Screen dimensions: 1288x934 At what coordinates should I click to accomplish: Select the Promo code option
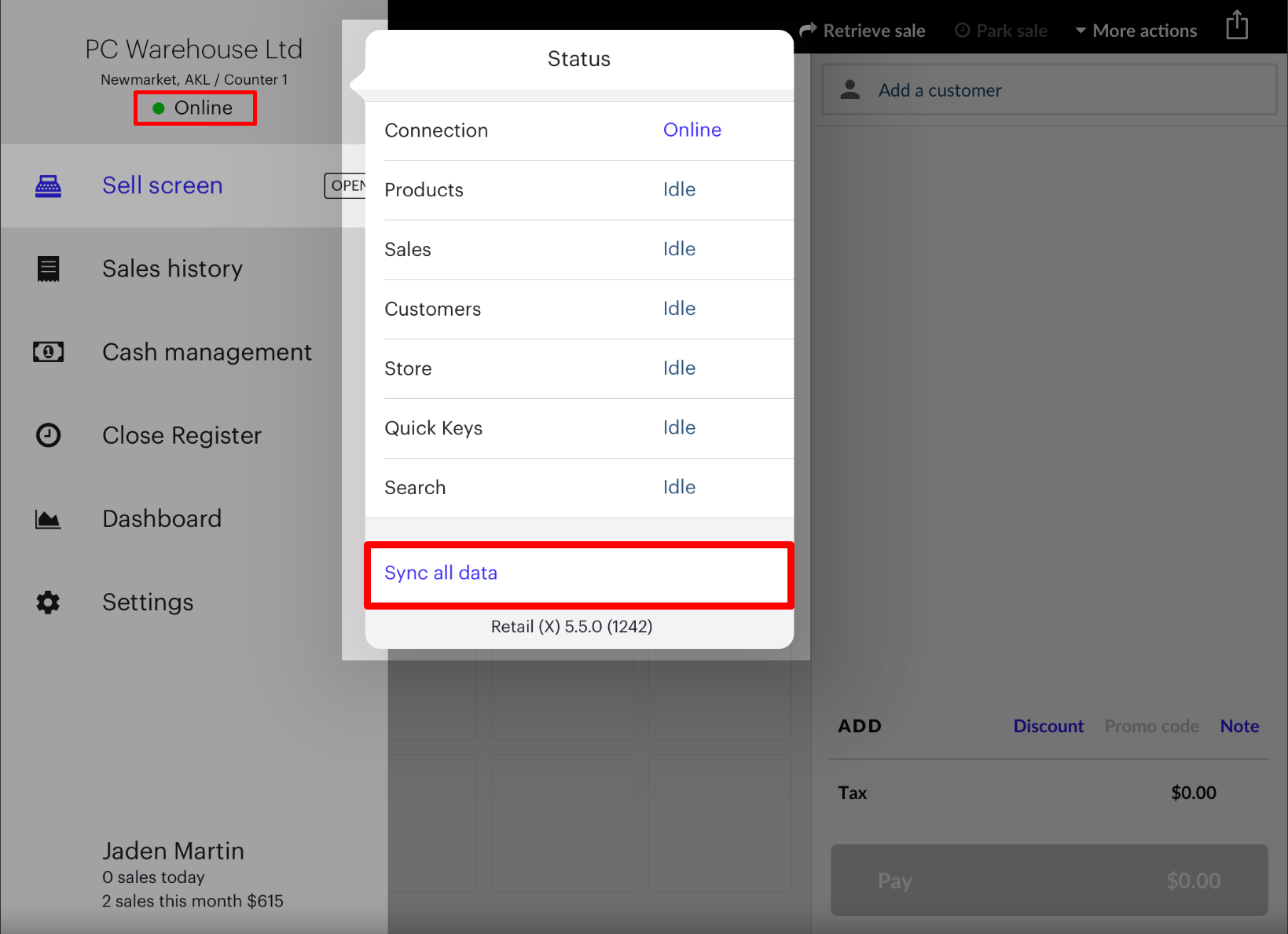click(x=1152, y=726)
